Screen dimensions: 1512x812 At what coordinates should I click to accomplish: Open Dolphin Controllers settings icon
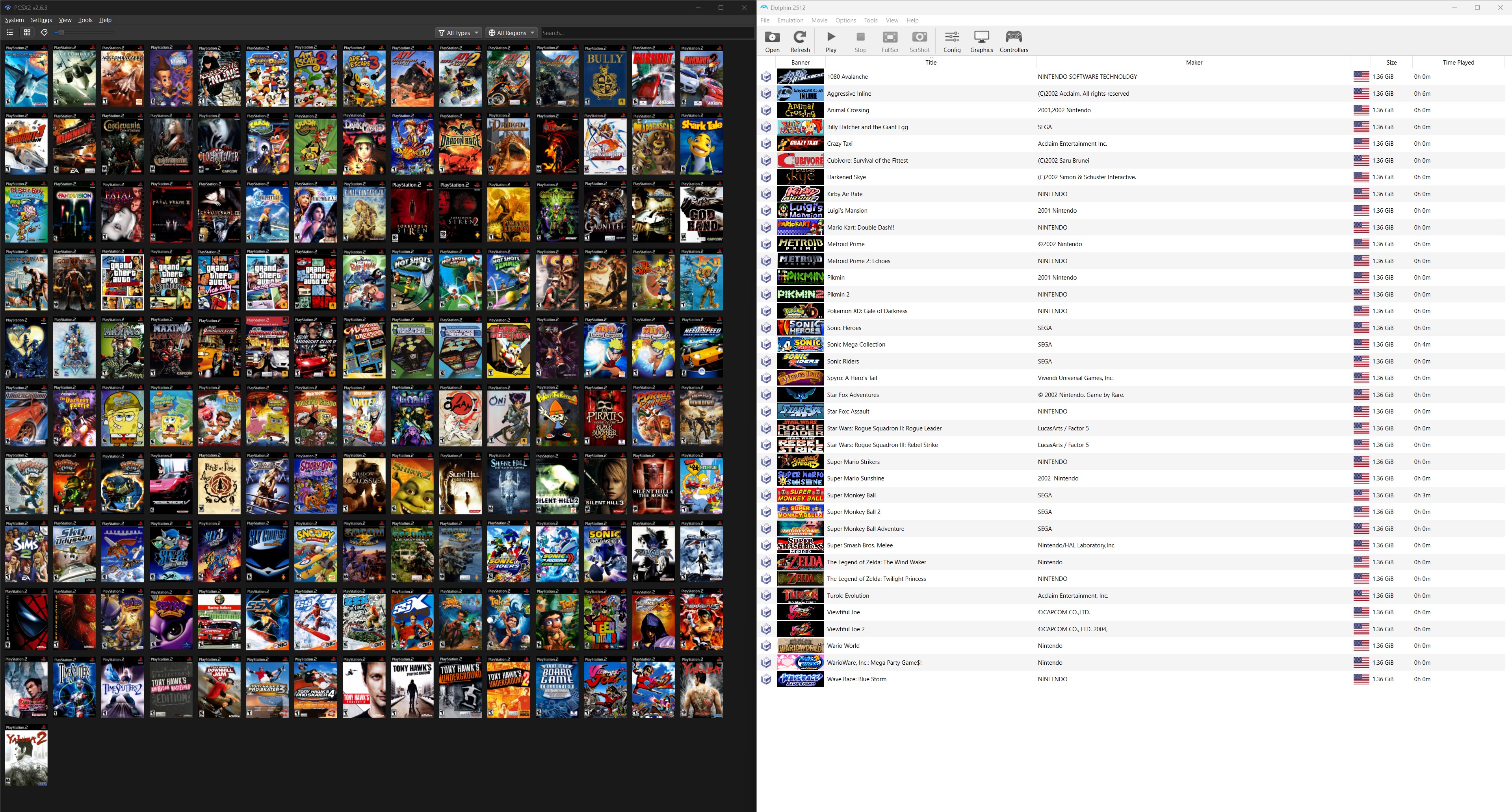tap(1014, 42)
